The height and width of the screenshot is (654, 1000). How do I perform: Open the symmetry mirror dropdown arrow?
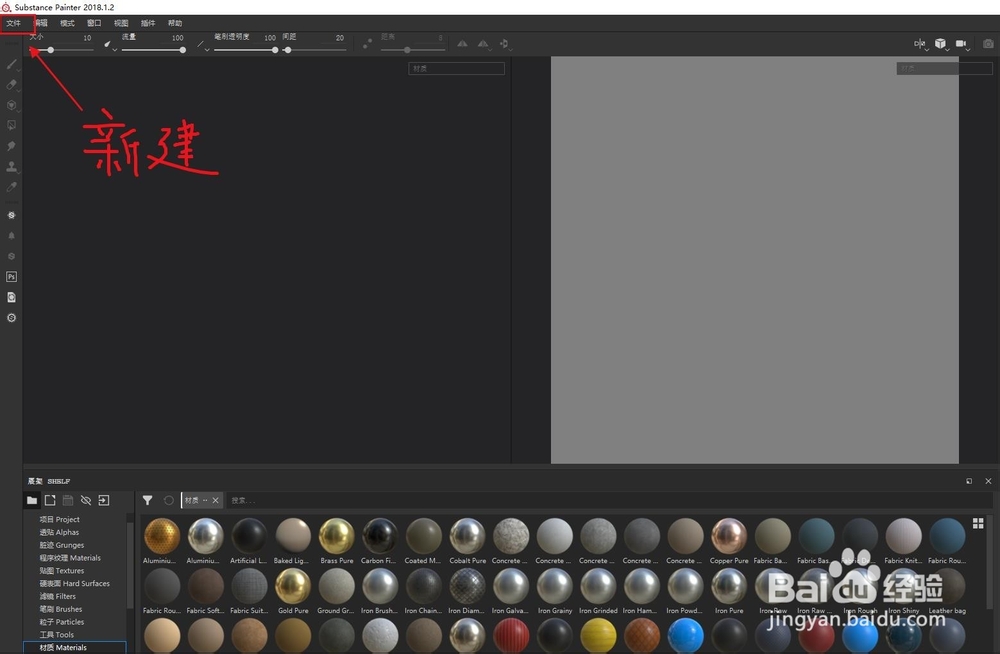[x=927, y=49]
